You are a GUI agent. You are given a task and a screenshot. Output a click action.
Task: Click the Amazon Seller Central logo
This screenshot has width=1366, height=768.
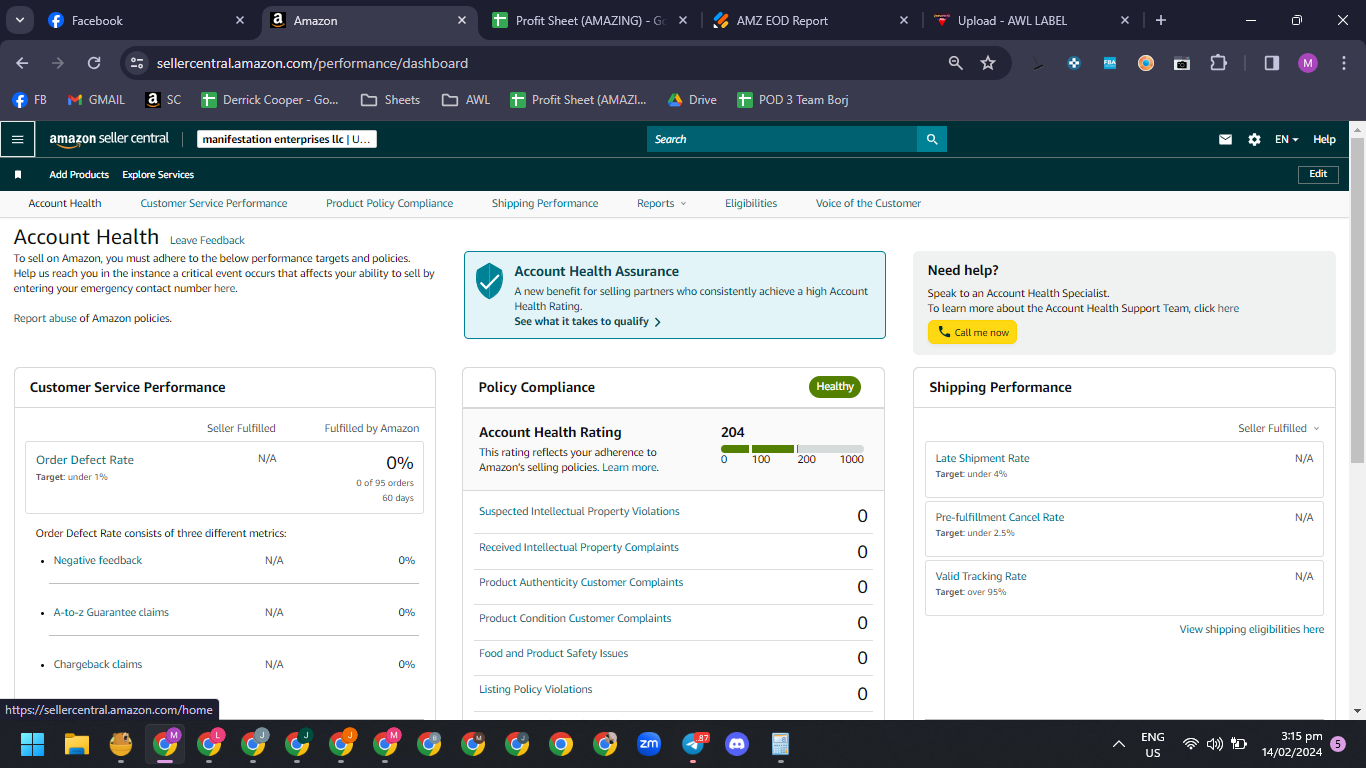coord(109,140)
